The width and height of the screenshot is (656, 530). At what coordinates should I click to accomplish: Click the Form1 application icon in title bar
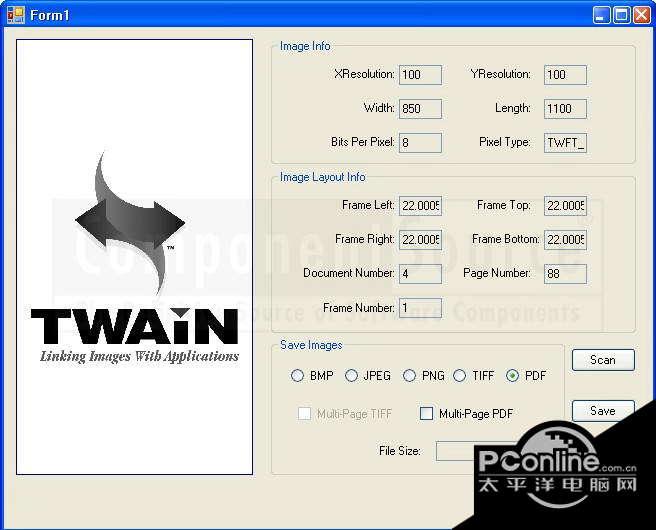[15, 15]
